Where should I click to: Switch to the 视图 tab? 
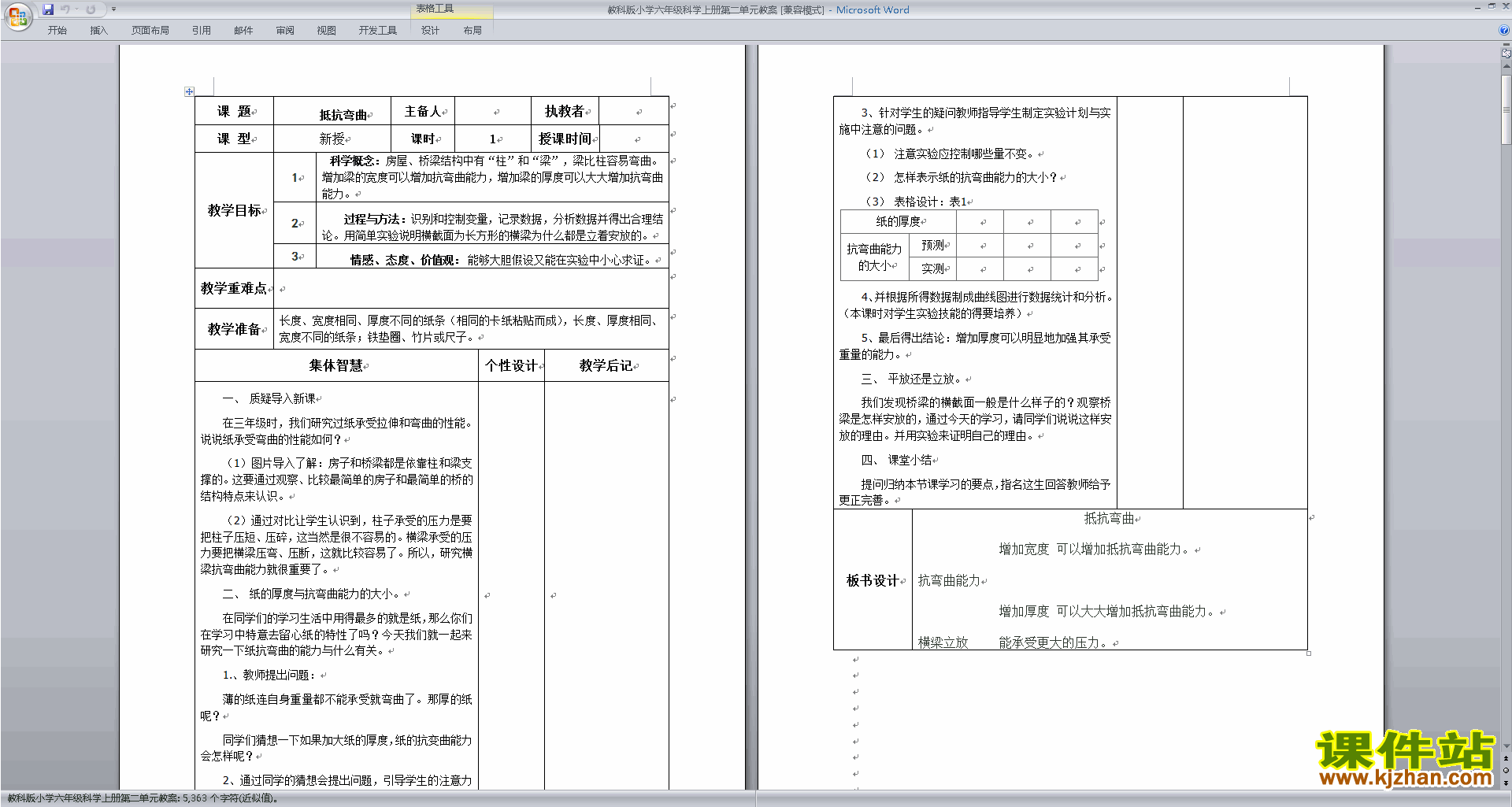click(x=327, y=31)
